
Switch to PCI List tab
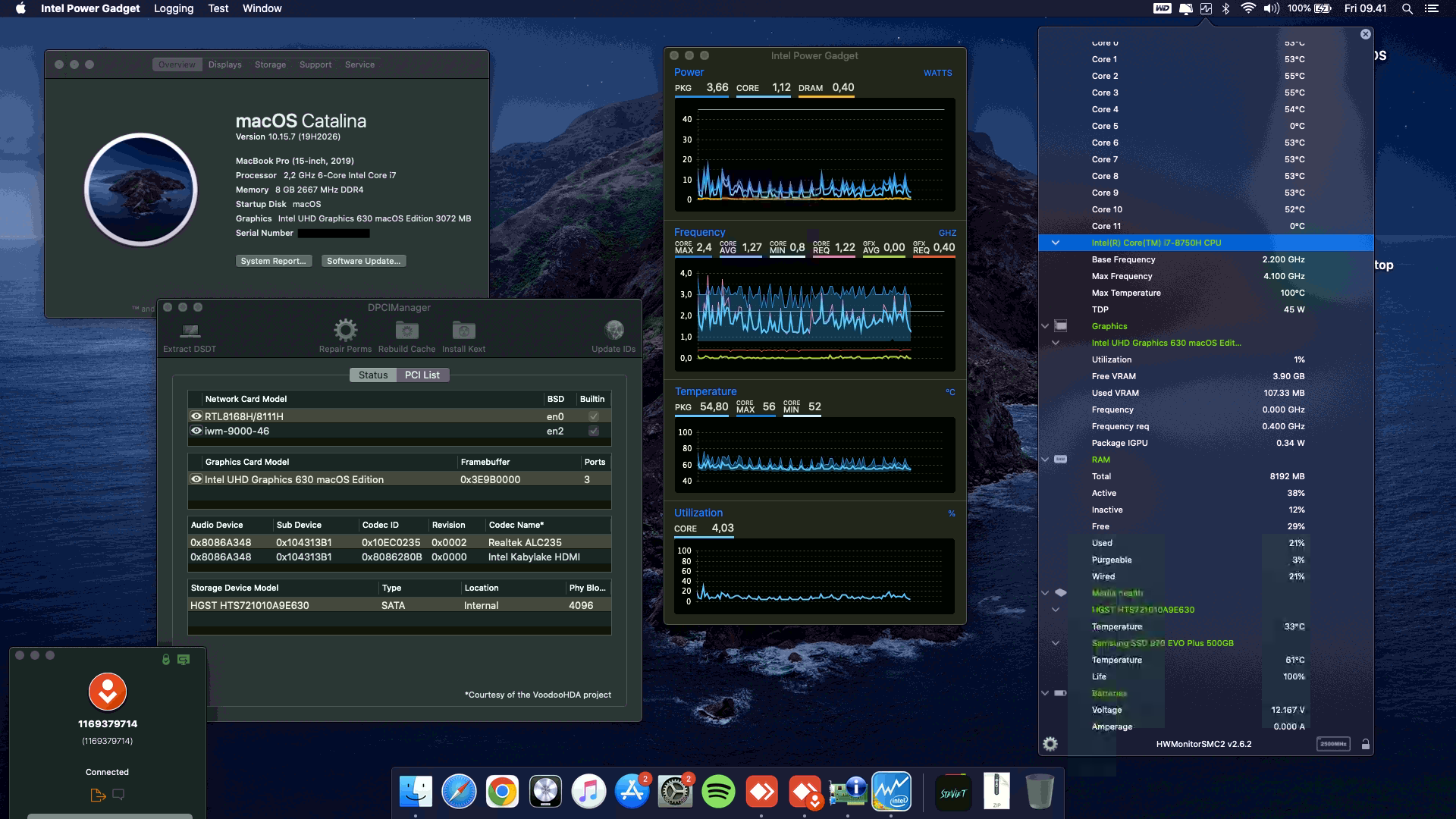[x=422, y=375]
